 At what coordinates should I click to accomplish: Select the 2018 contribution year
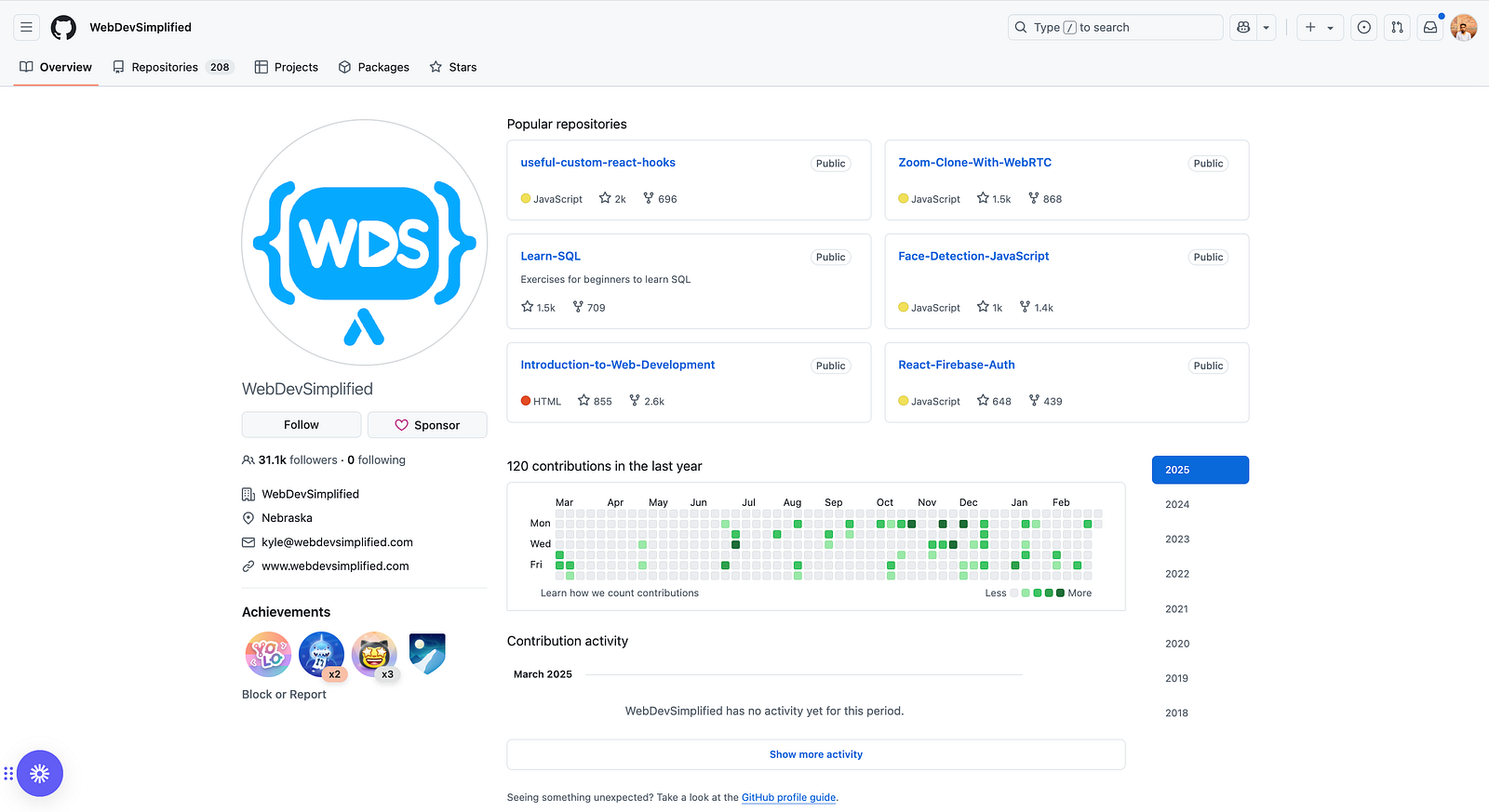1201,713
